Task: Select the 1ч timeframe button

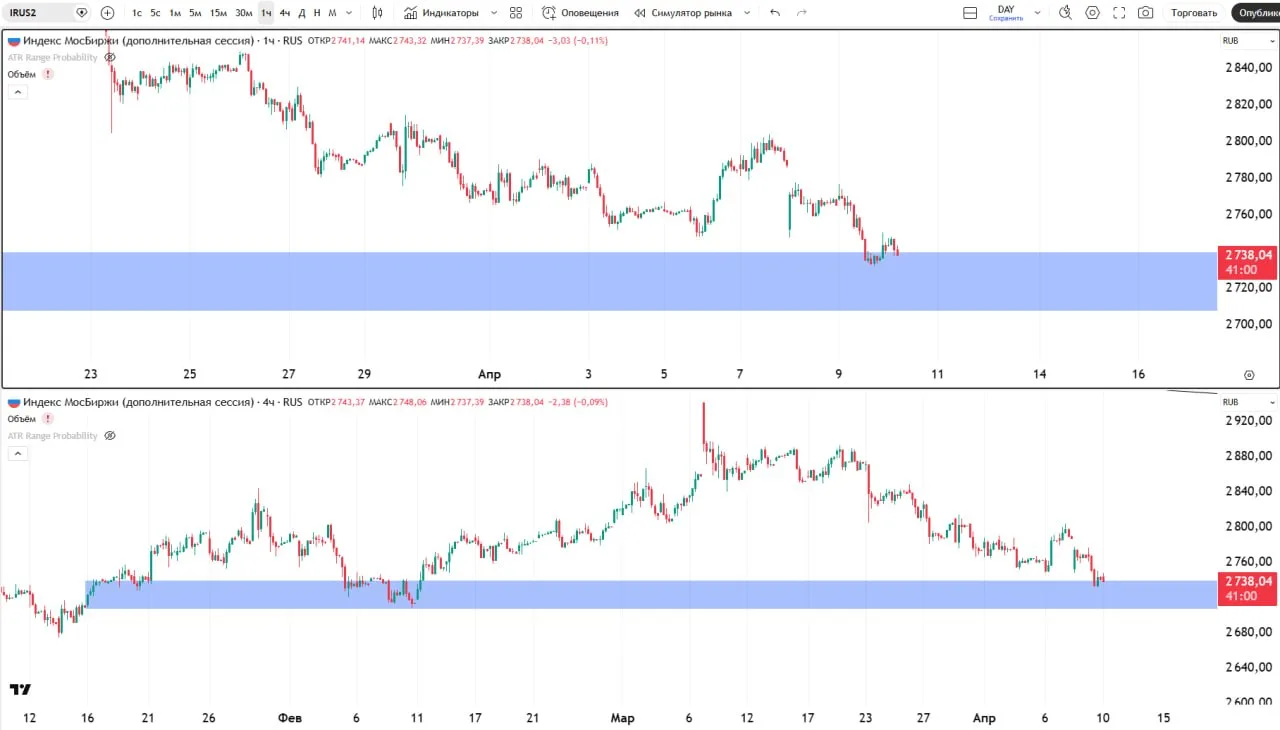Action: 266,13
